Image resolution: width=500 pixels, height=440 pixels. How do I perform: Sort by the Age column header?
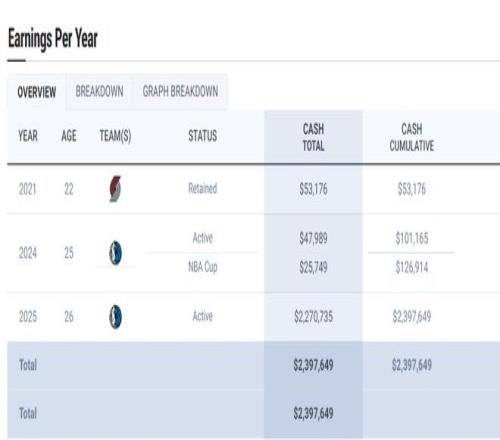pyautogui.click(x=69, y=136)
